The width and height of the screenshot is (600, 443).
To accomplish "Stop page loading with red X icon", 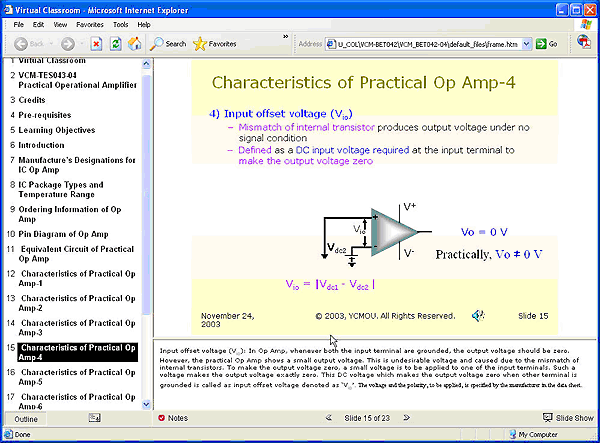I will click(x=96, y=44).
